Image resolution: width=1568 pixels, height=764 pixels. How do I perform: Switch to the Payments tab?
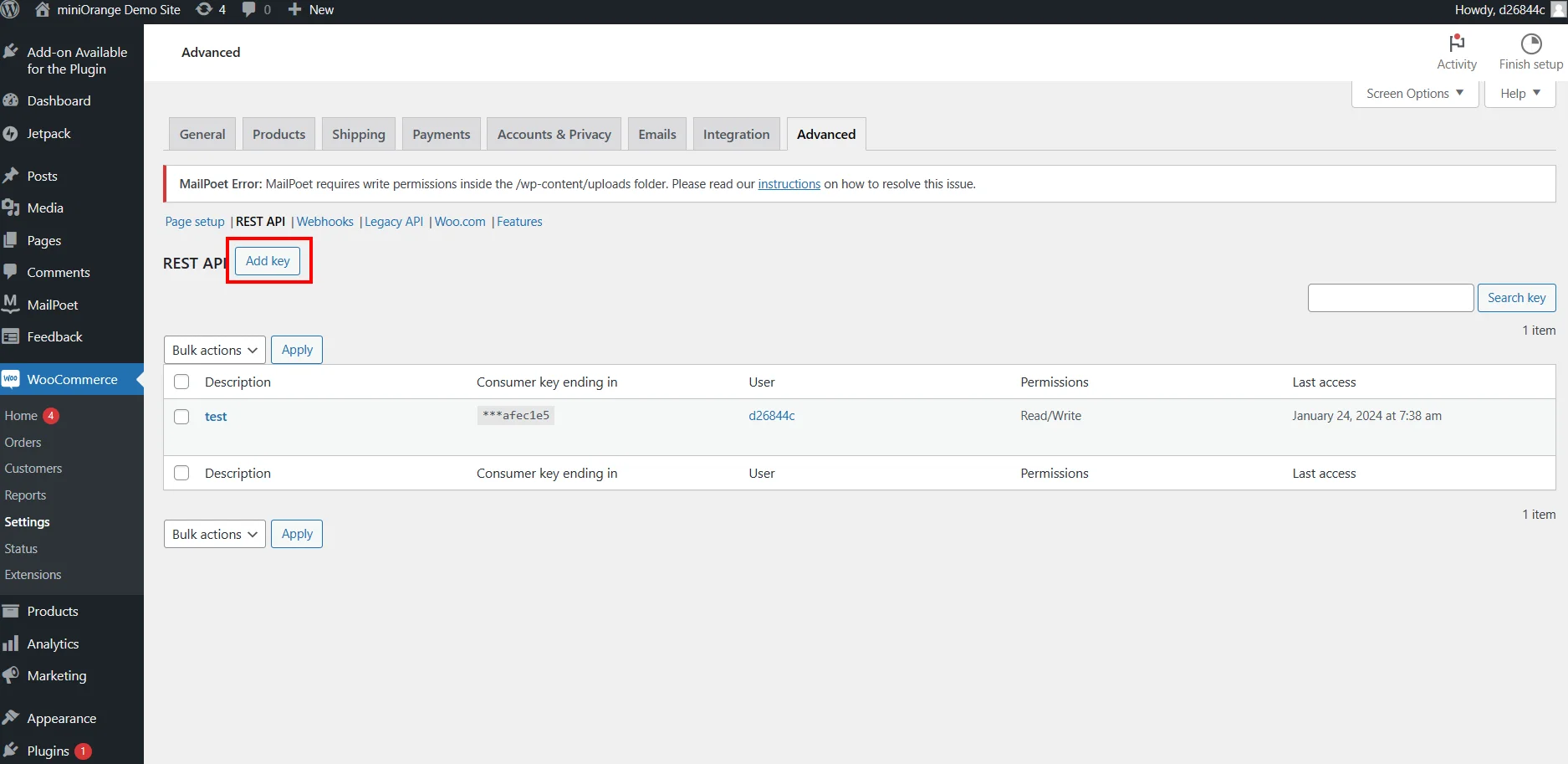coord(441,134)
